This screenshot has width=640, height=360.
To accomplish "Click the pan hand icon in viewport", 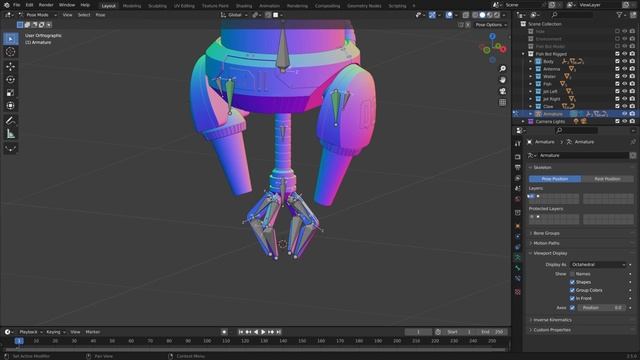I will coord(502,80).
